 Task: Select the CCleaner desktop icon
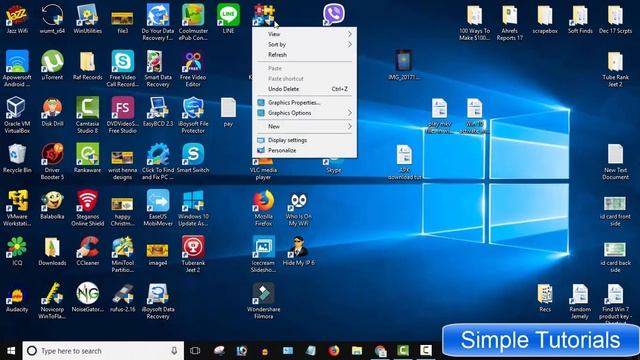tap(88, 251)
